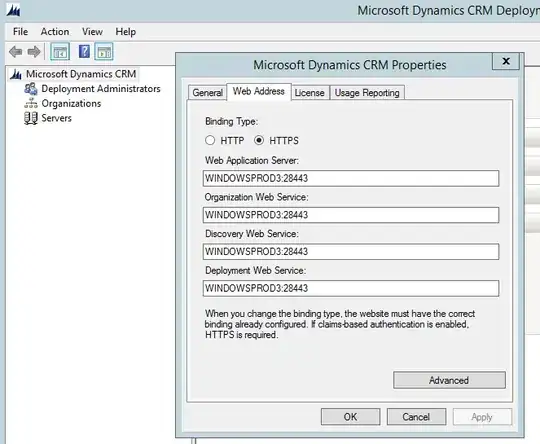Select Organizations tree item label
540x444 pixels.
point(71,103)
